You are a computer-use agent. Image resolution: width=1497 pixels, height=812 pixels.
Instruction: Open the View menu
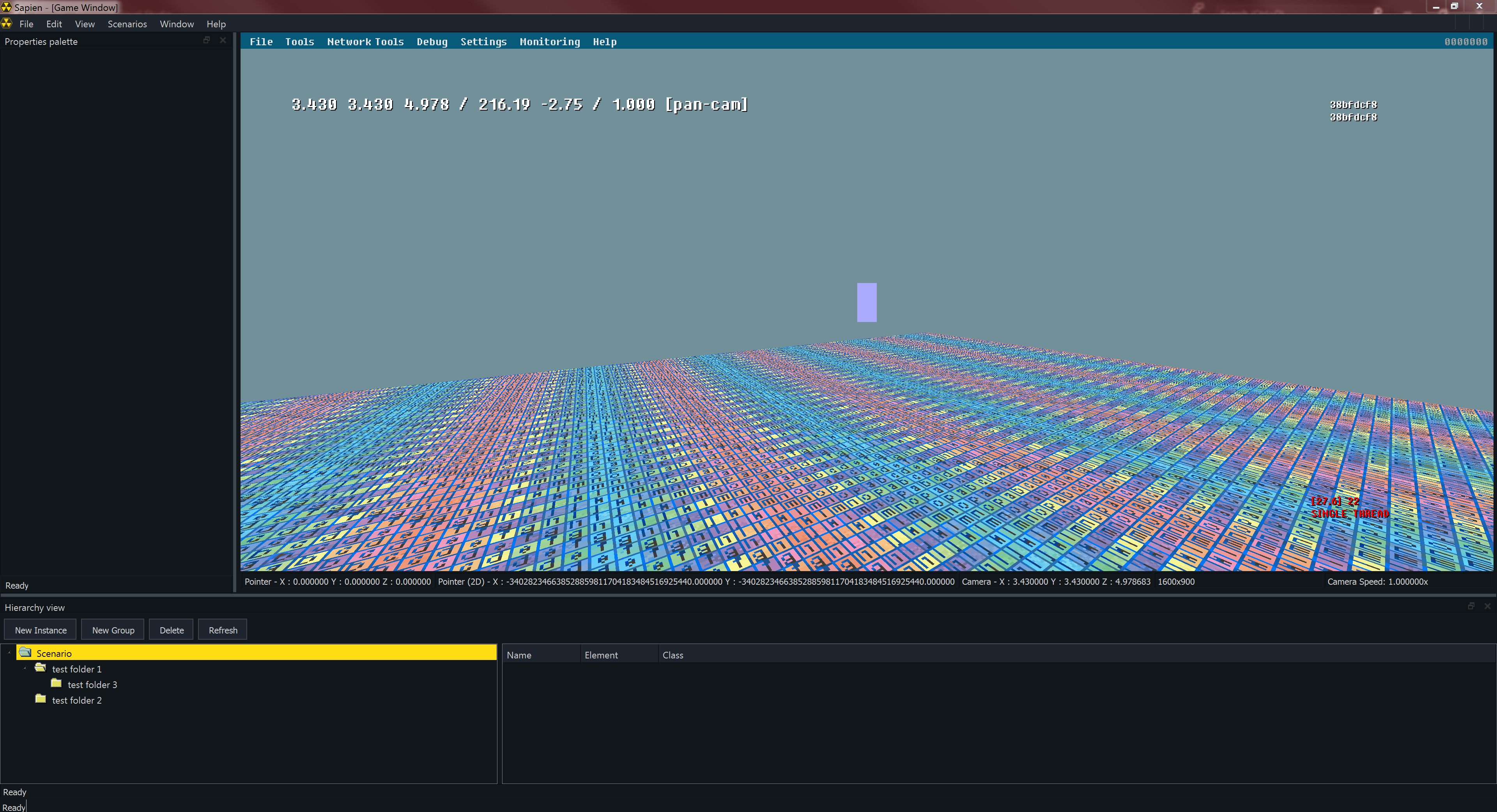pos(85,24)
